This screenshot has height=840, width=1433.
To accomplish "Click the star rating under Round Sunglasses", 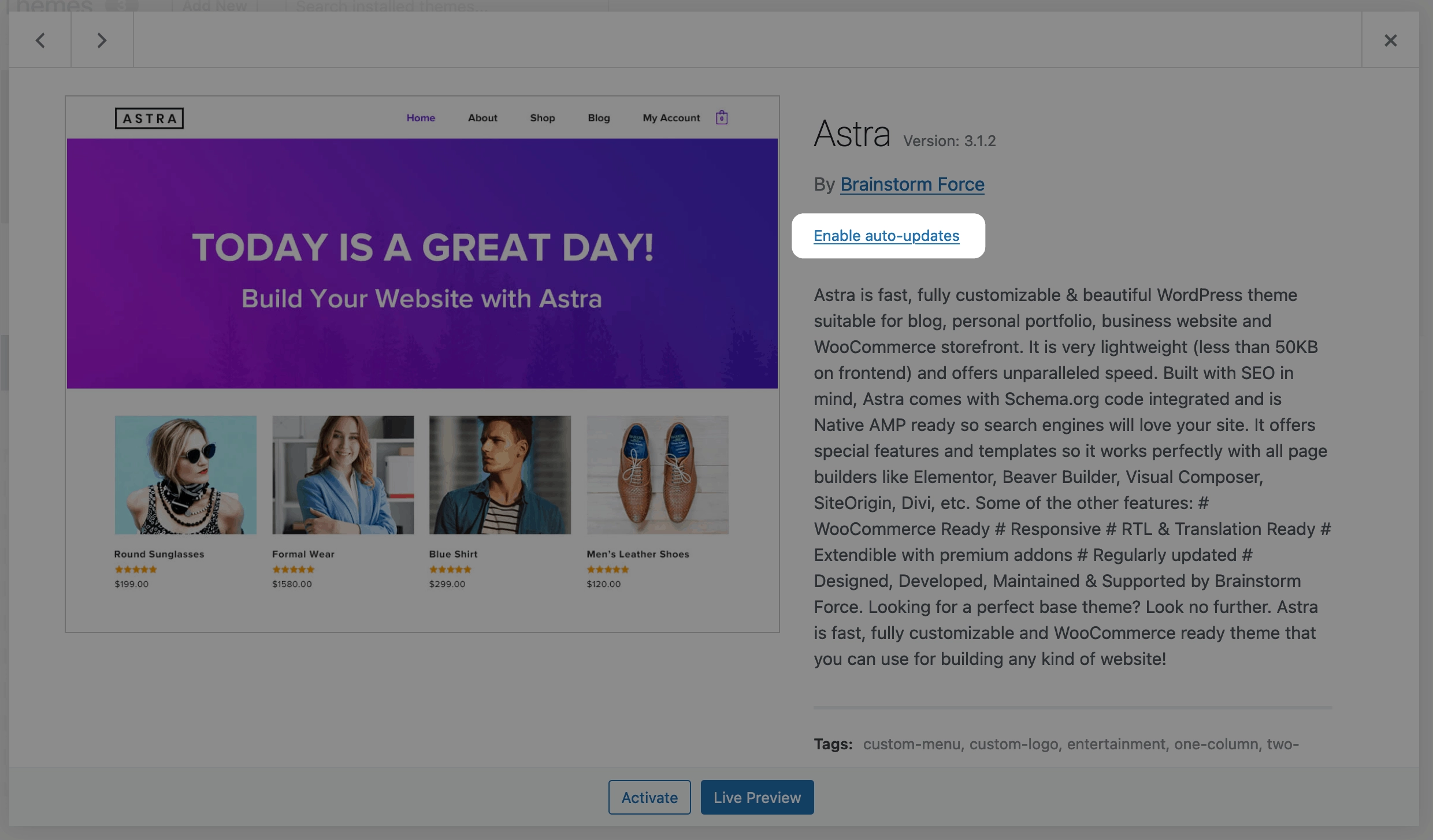I will coord(136,569).
